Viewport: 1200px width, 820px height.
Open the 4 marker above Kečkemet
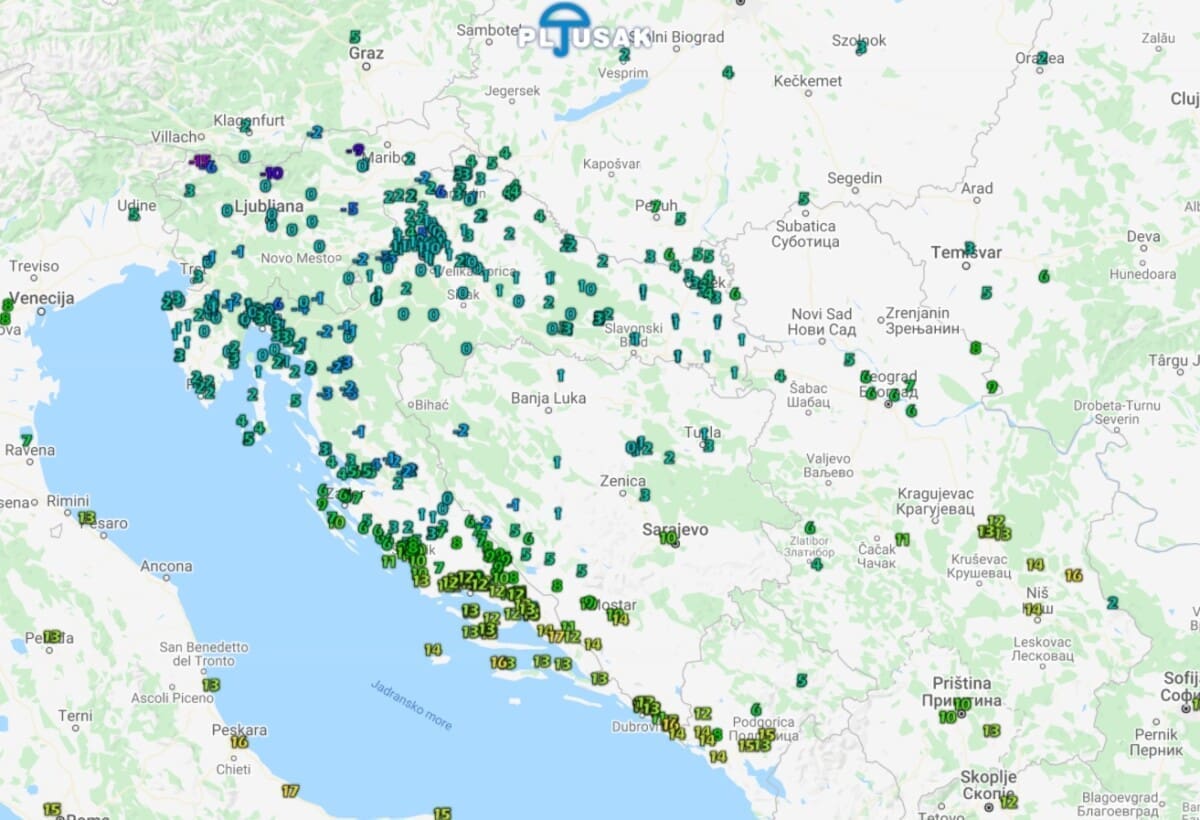click(x=727, y=72)
